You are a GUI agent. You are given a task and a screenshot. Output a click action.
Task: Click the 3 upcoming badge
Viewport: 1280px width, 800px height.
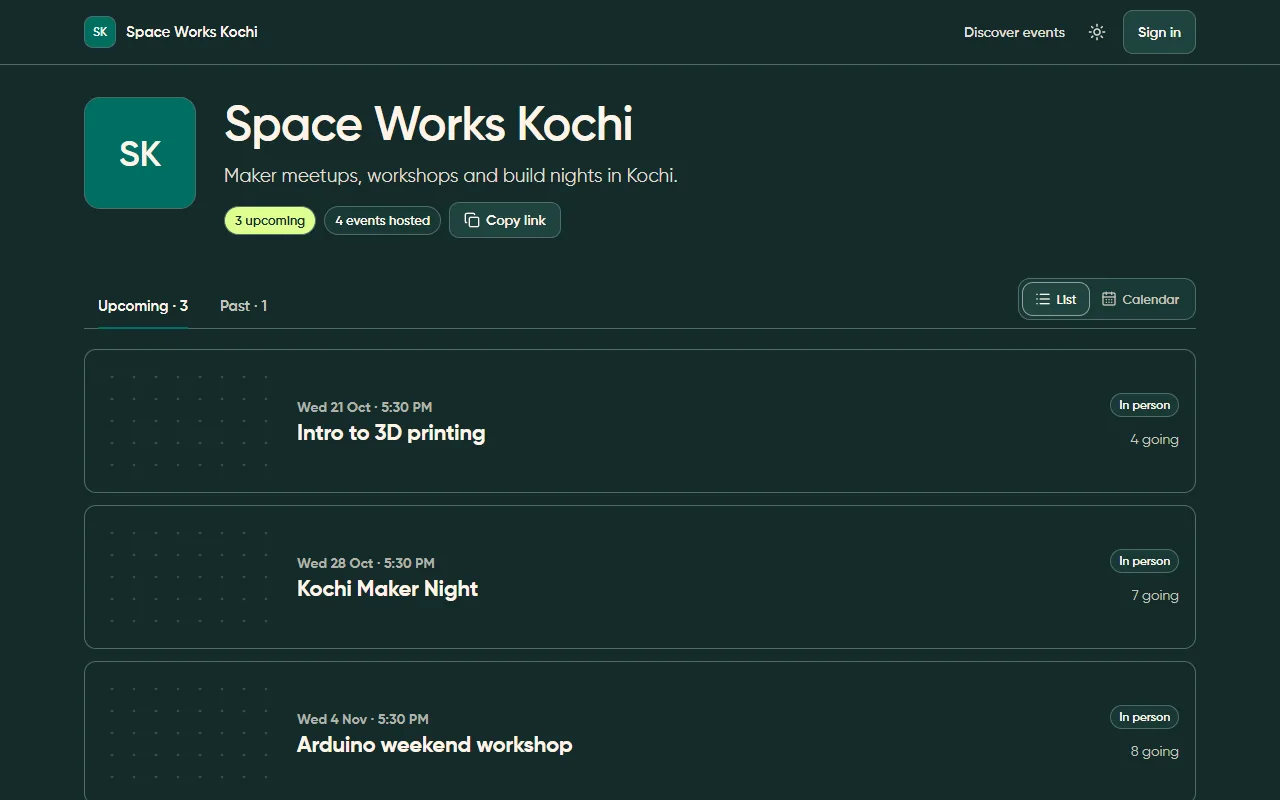point(270,220)
